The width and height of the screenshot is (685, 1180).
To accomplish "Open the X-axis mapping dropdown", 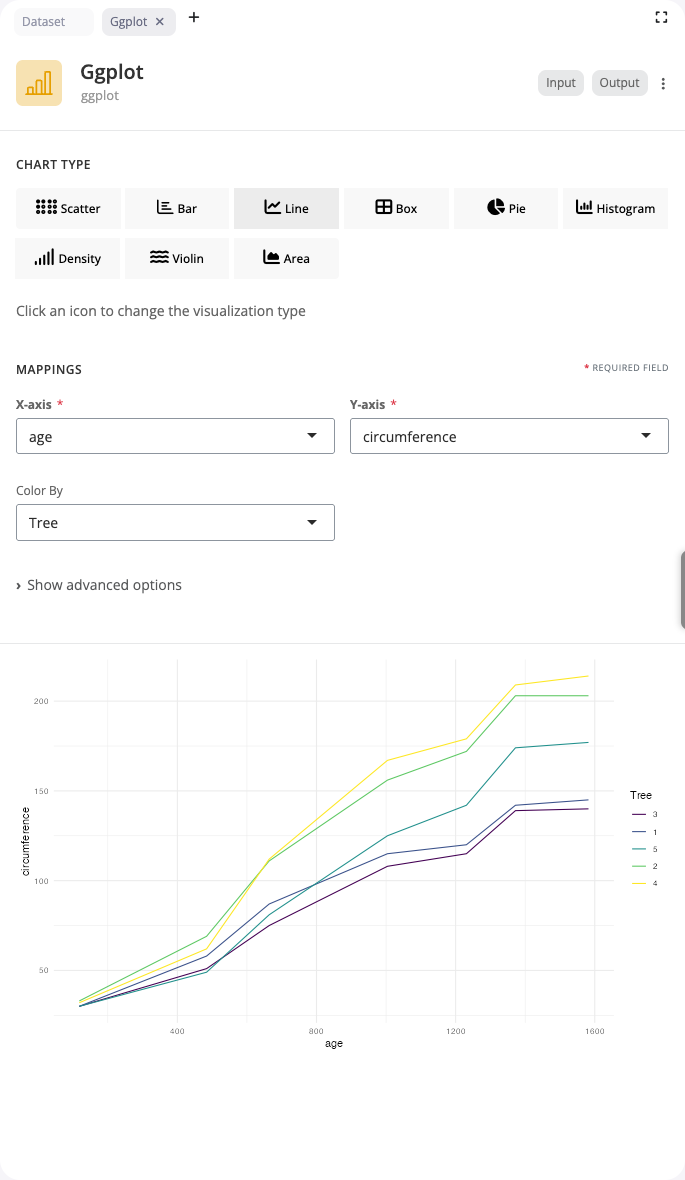I will 175,436.
